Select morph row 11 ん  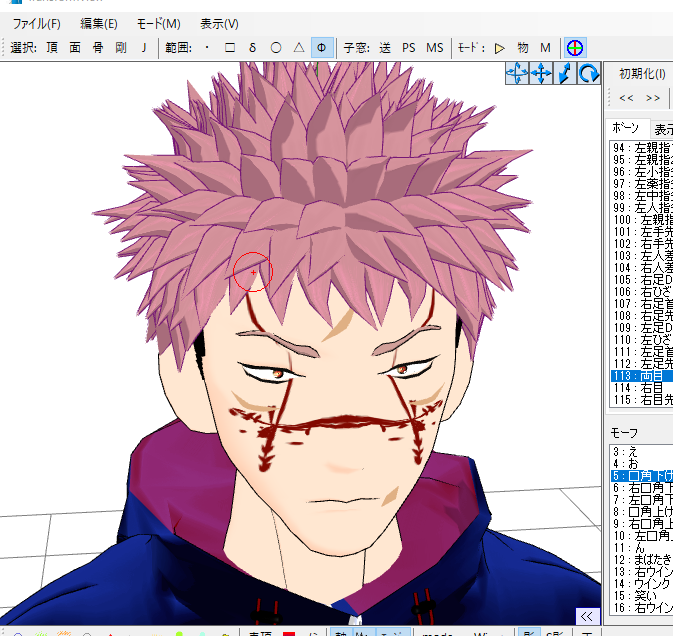tap(642, 548)
